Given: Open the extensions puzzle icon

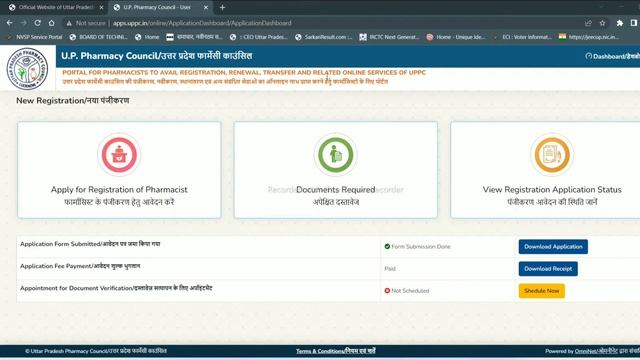Looking at the screenshot, I should 620,23.
